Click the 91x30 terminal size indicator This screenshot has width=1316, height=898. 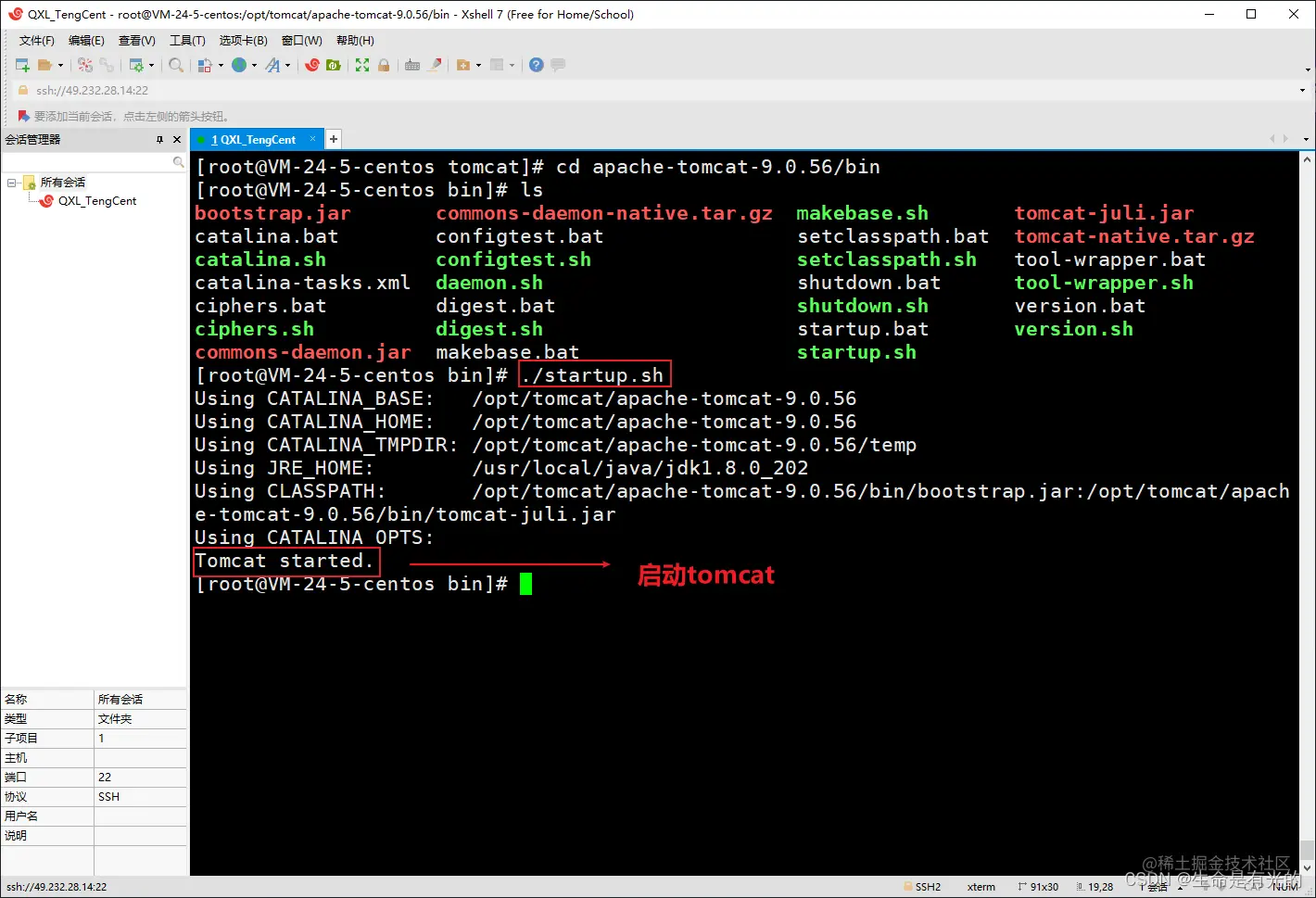pyautogui.click(x=1038, y=887)
